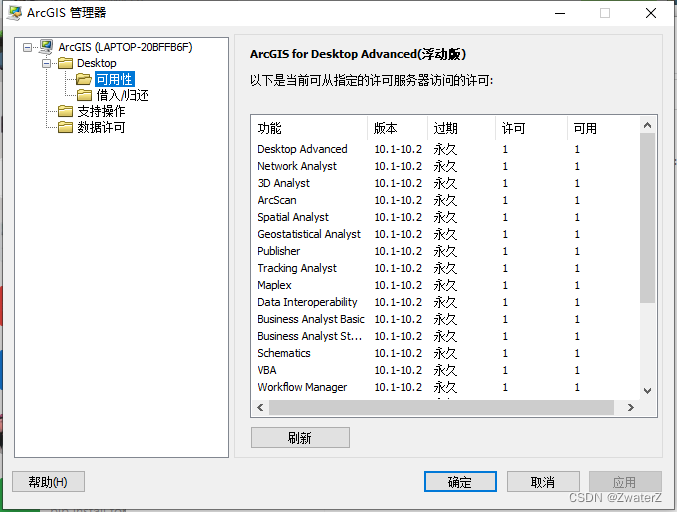677x512 pixels.
Task: Select the Geostatistical Analyst row
Action: pyautogui.click(x=445, y=234)
